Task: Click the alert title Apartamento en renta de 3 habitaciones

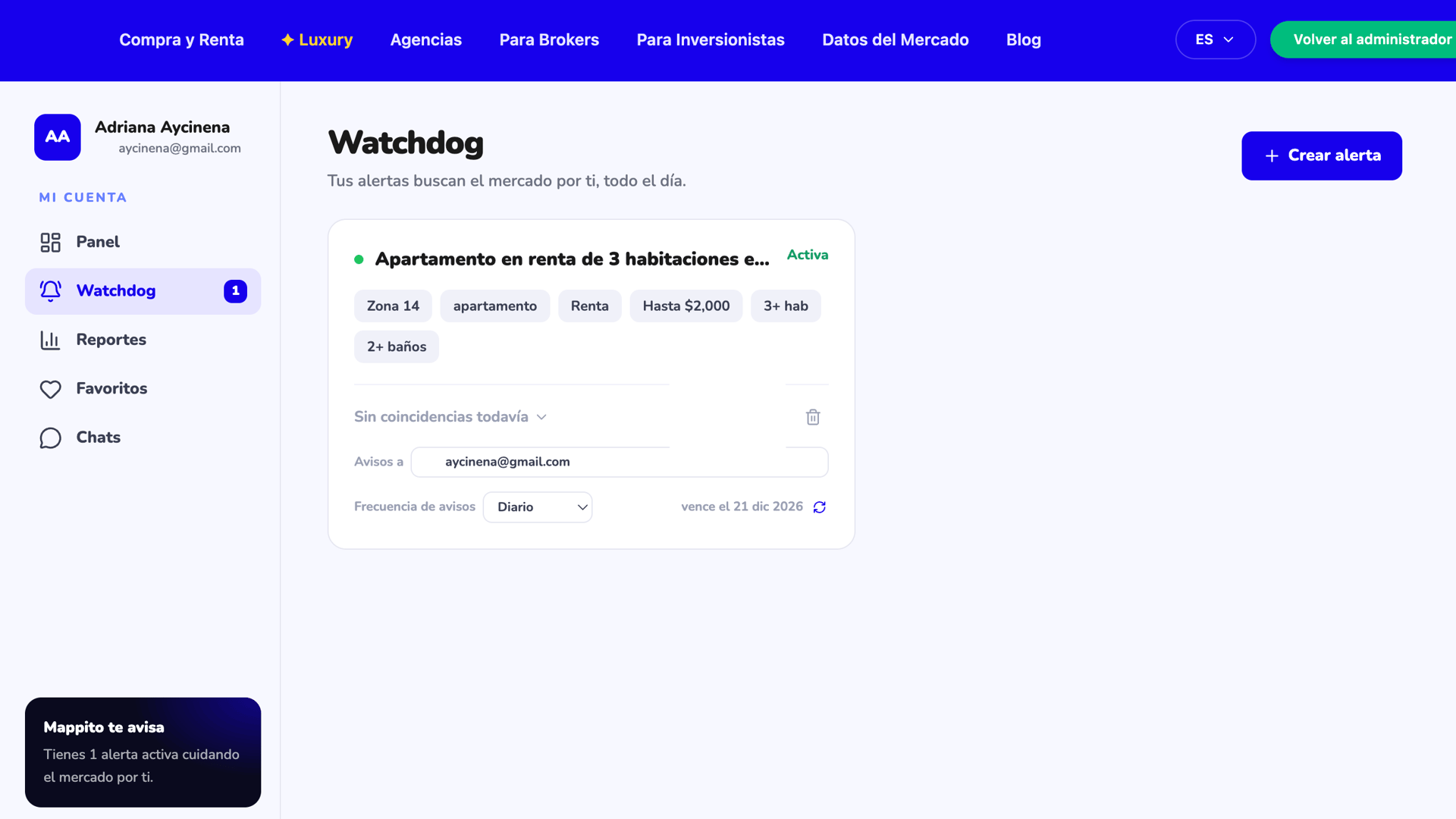Action: (x=573, y=259)
